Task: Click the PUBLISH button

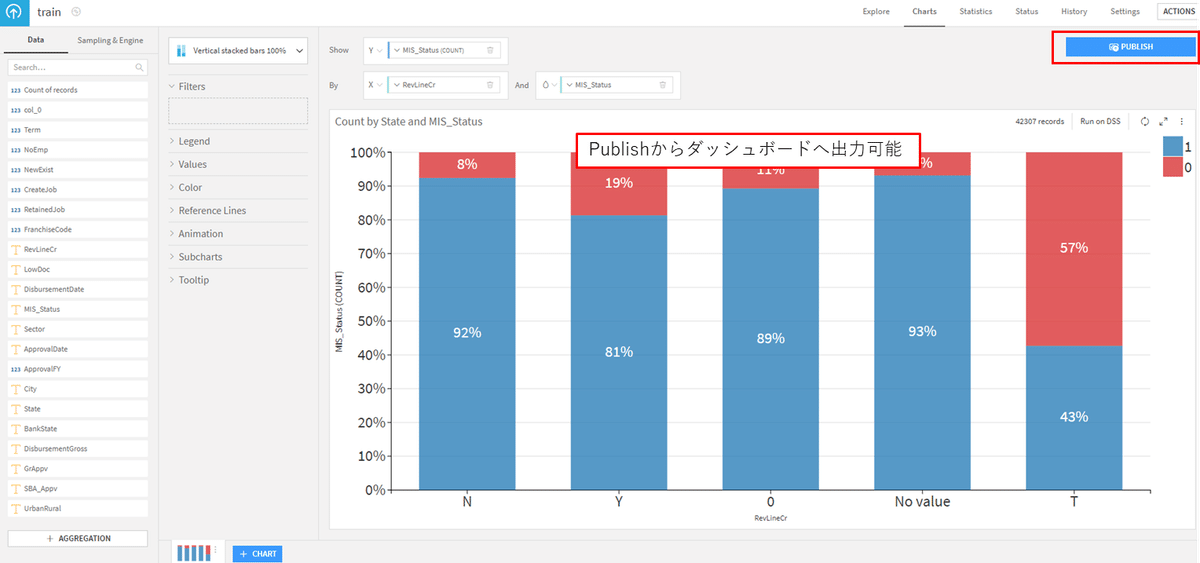Action: [x=1131, y=47]
